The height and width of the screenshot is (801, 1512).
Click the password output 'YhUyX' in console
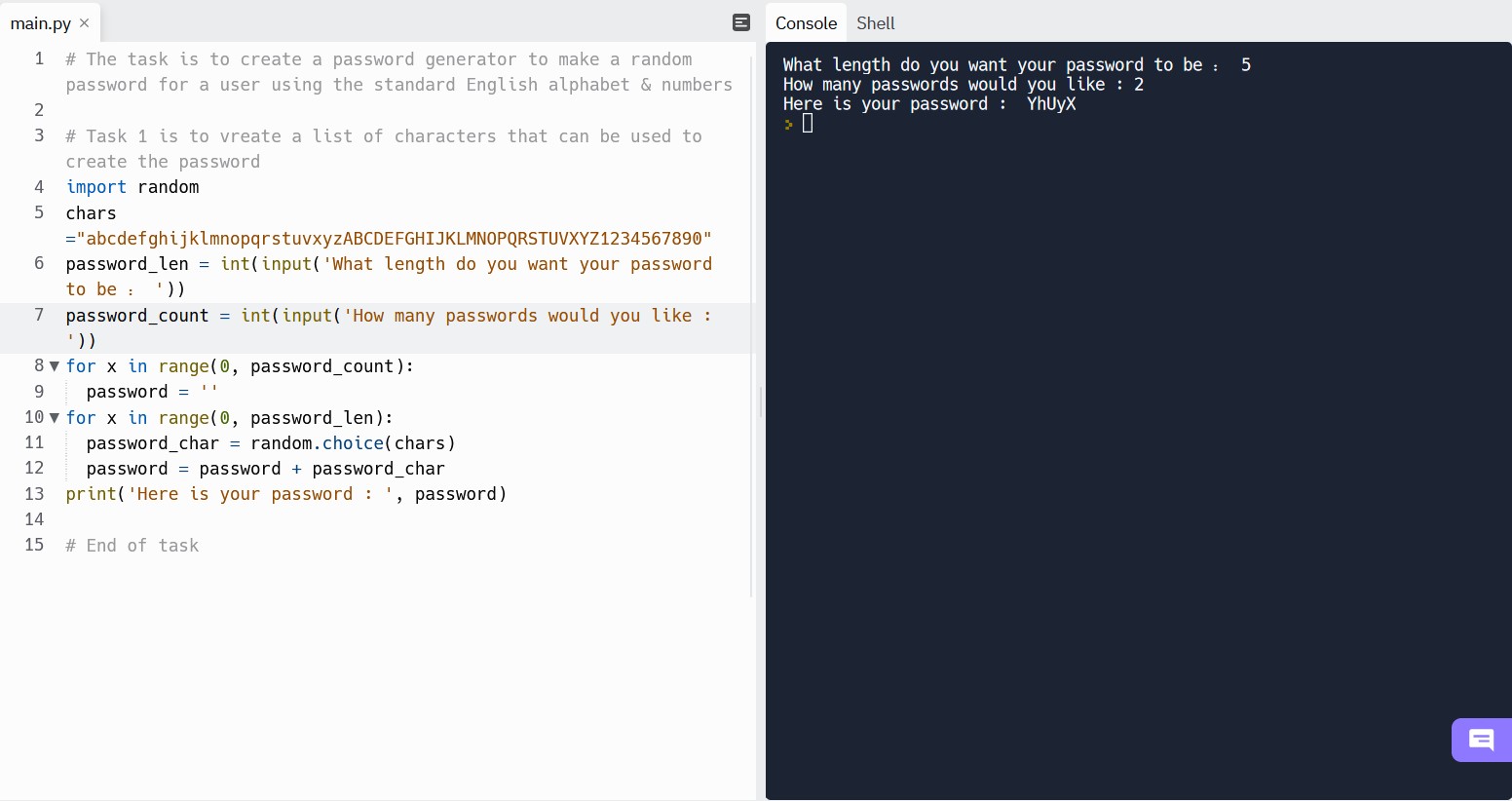[x=1051, y=104]
